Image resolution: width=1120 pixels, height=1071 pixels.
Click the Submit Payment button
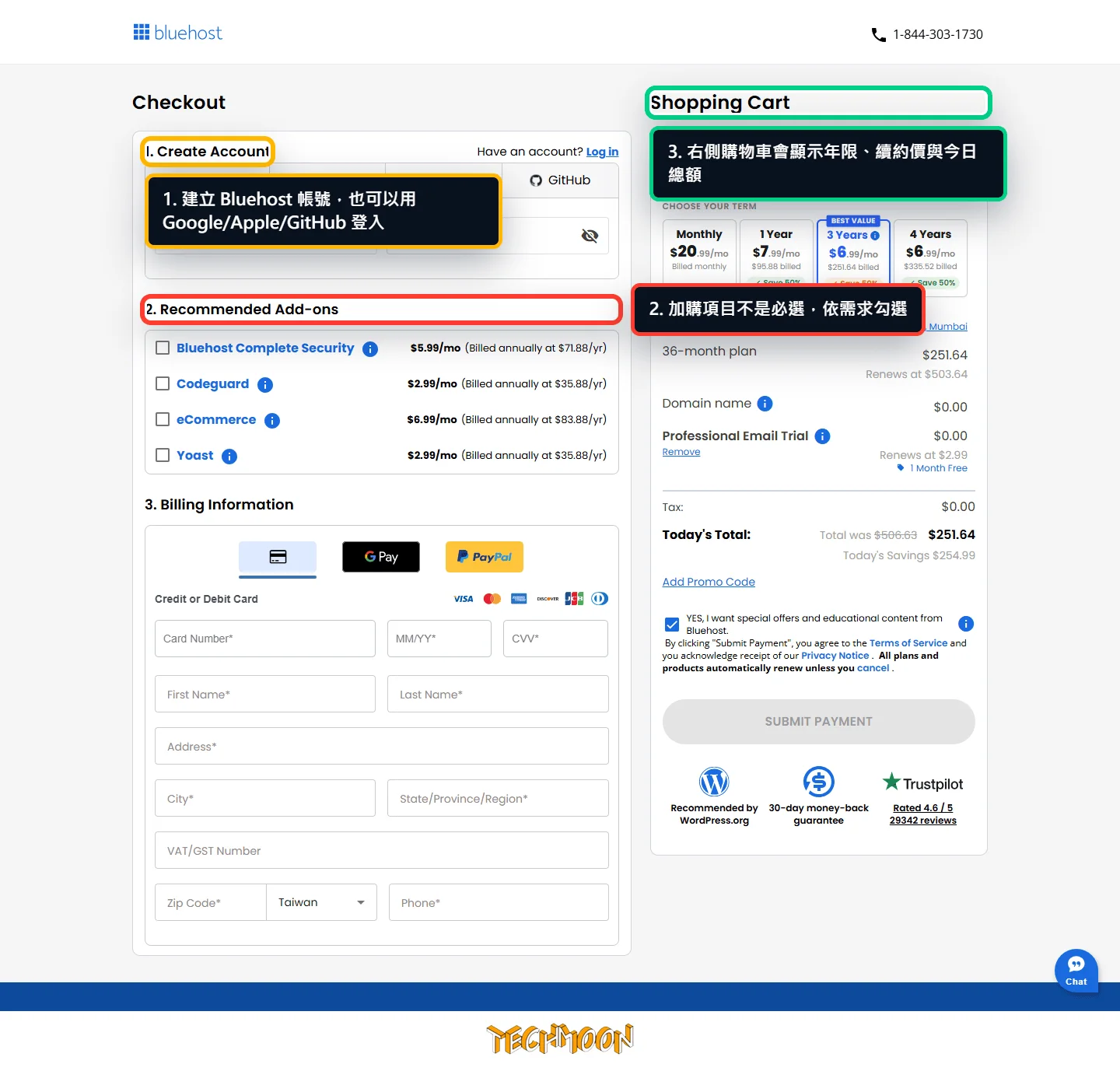click(x=818, y=722)
